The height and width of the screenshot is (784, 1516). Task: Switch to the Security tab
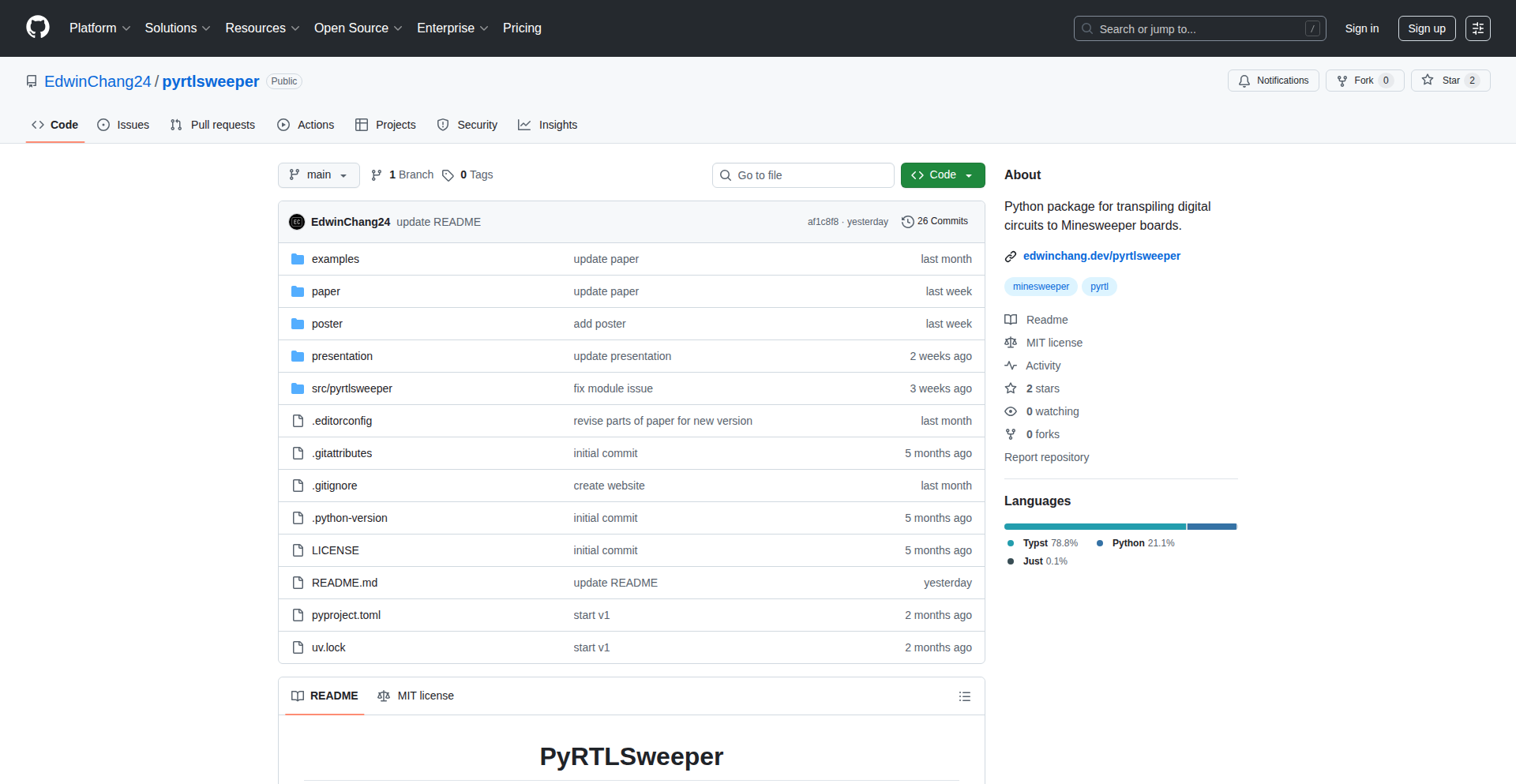click(x=467, y=125)
